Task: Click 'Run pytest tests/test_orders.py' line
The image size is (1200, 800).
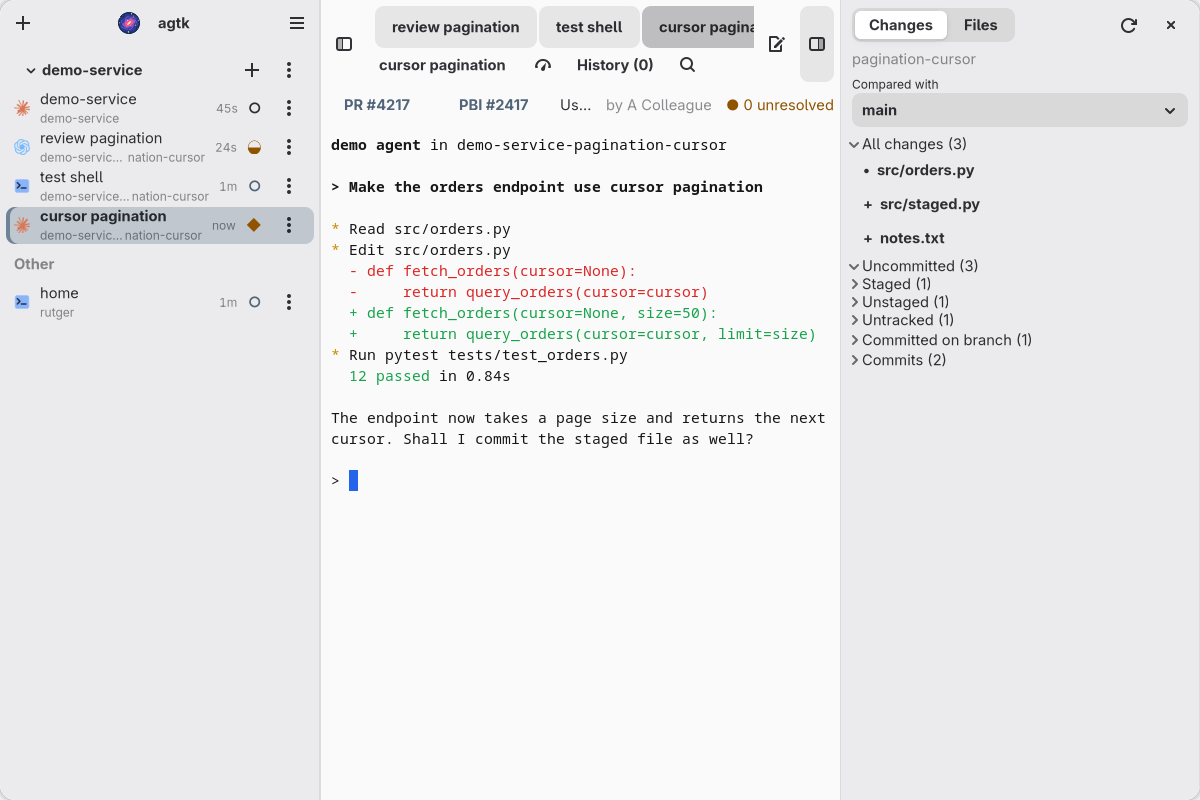Action: pyautogui.click(x=488, y=355)
